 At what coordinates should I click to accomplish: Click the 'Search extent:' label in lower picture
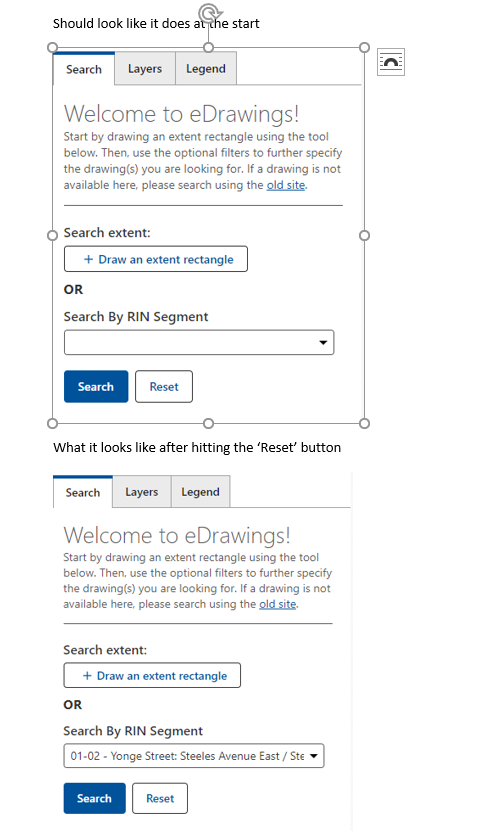pos(105,650)
